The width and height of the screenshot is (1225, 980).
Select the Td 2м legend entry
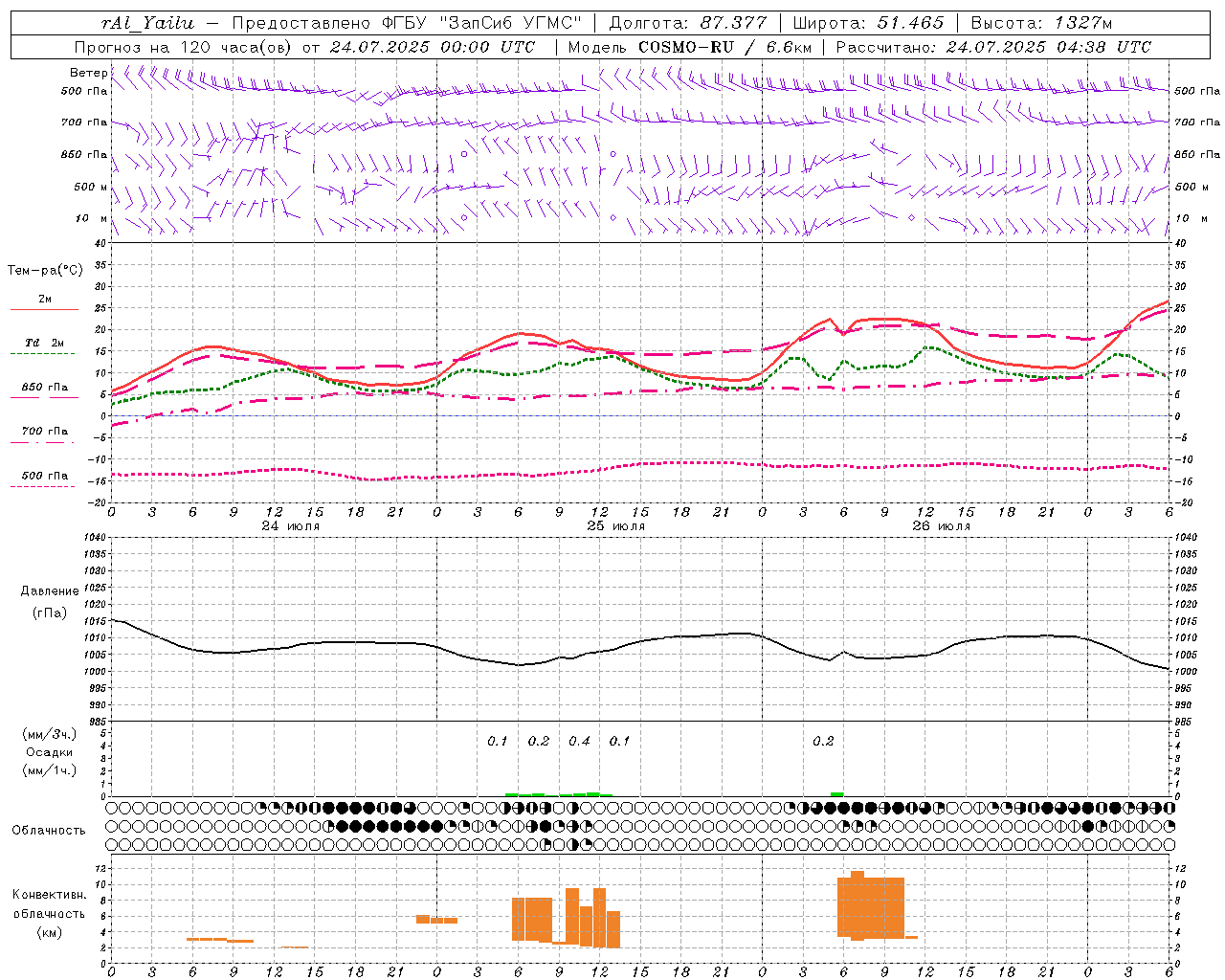coord(44,346)
